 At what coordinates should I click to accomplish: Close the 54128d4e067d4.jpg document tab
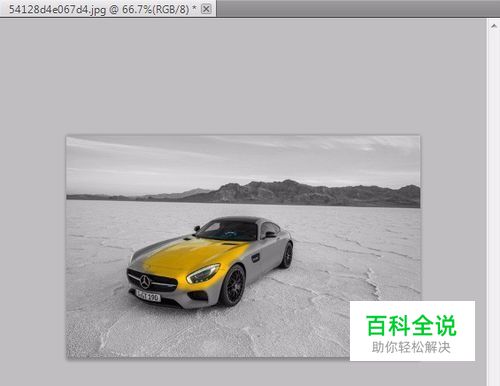point(206,9)
